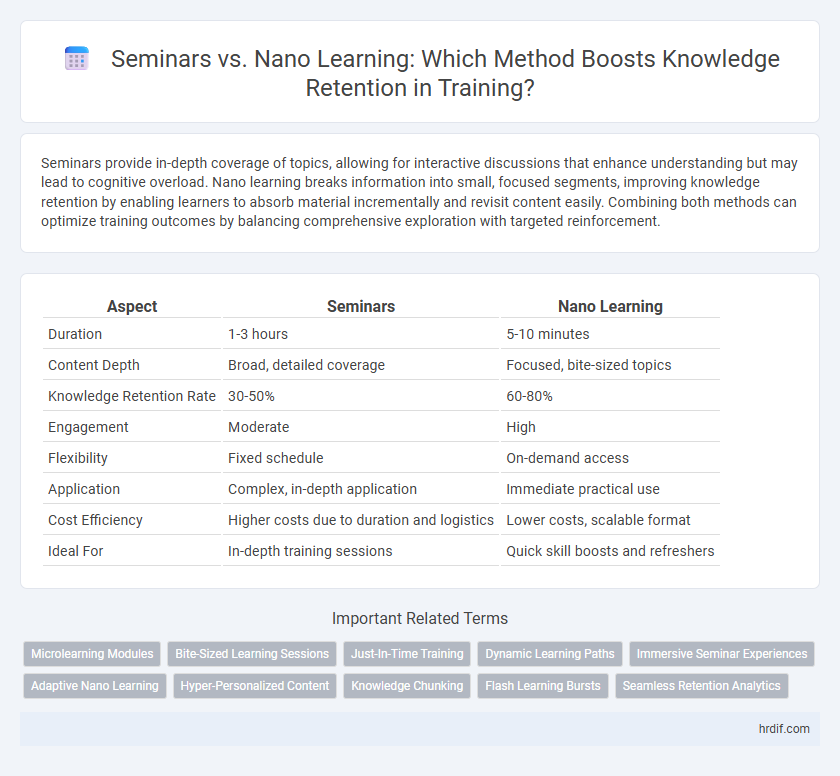Click the calendar icon beside the title
This screenshot has height=776, width=840.
coord(77,58)
